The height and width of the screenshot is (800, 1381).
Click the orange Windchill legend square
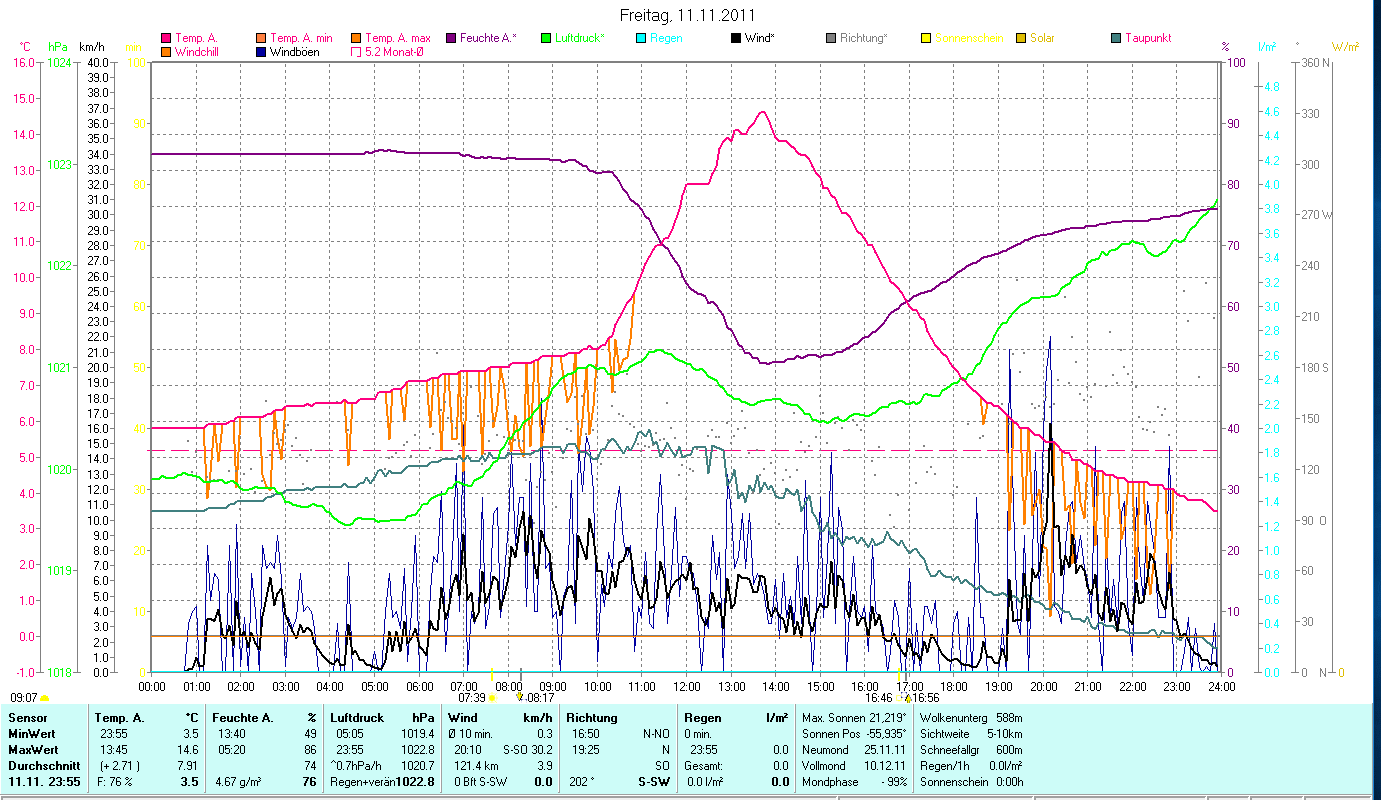click(166, 51)
